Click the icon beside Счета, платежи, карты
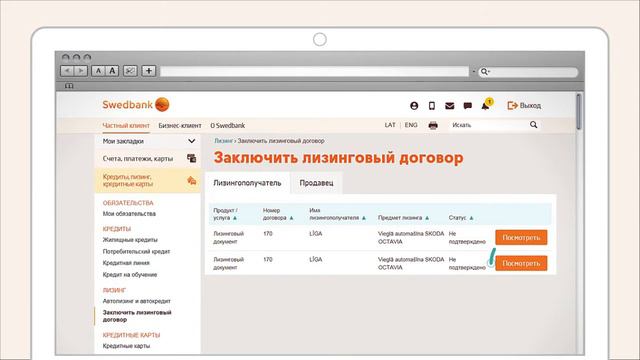This screenshot has width=640, height=360. coord(191,158)
